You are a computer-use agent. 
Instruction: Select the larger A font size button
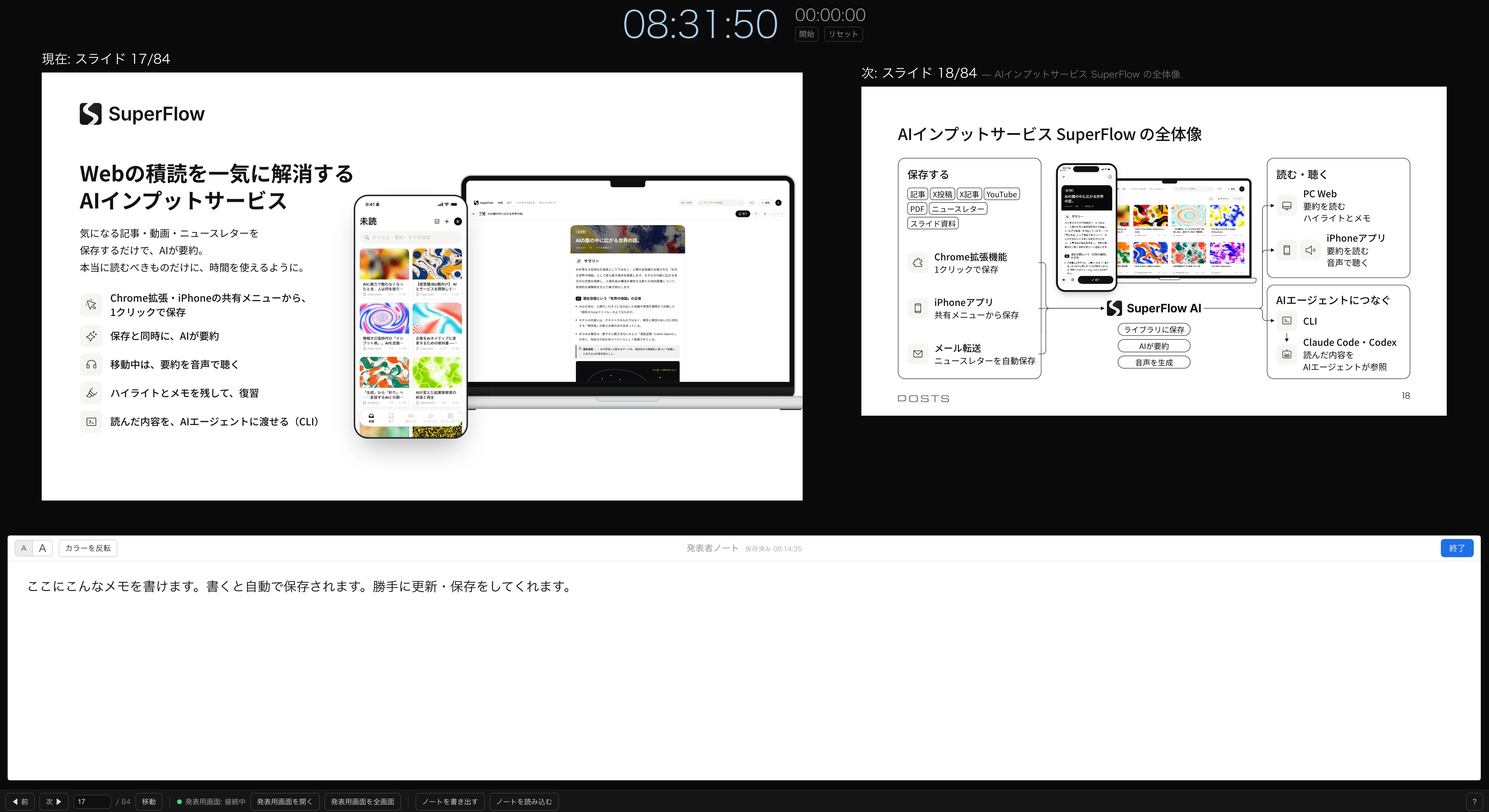click(42, 548)
